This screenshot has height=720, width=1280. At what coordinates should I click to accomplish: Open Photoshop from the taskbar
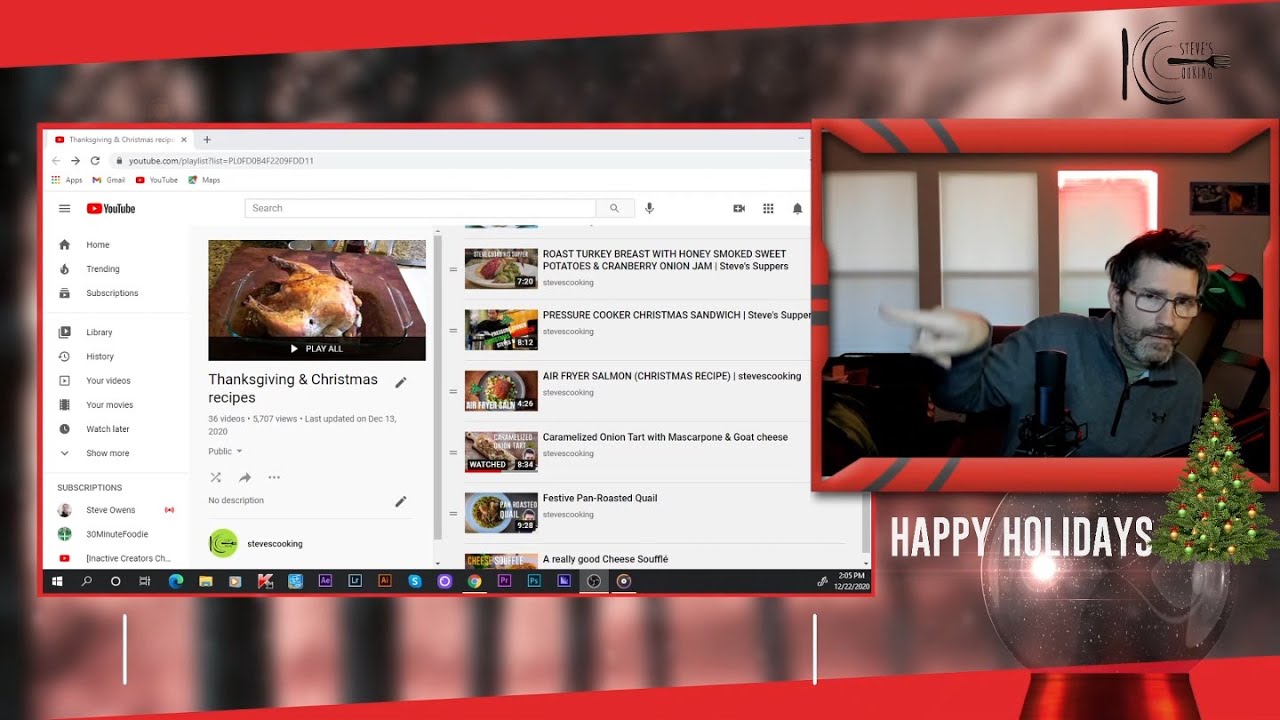534,581
